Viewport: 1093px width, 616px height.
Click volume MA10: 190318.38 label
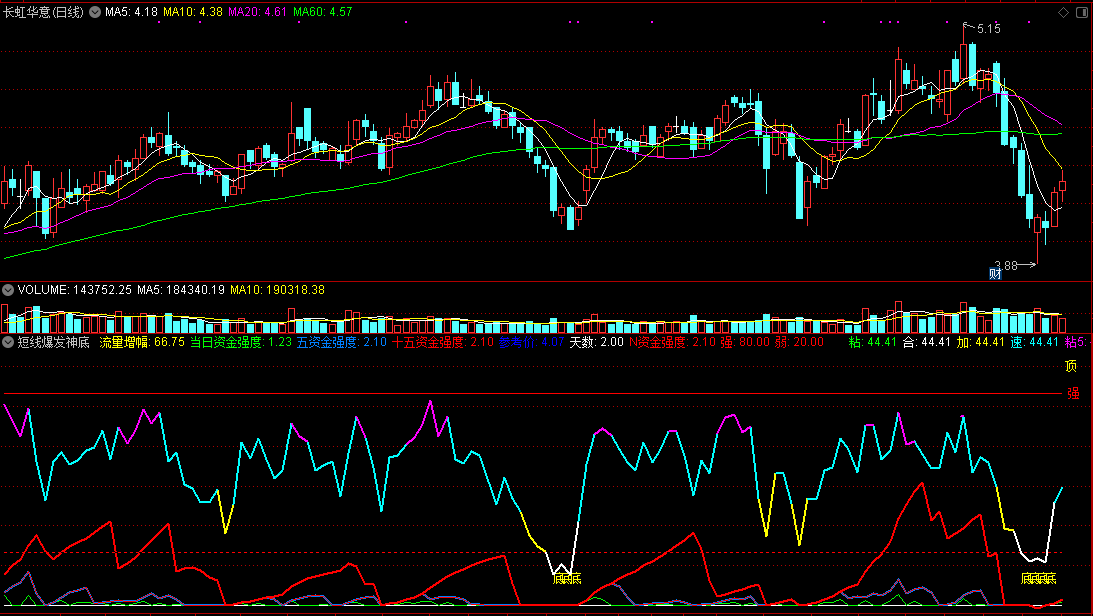277,290
